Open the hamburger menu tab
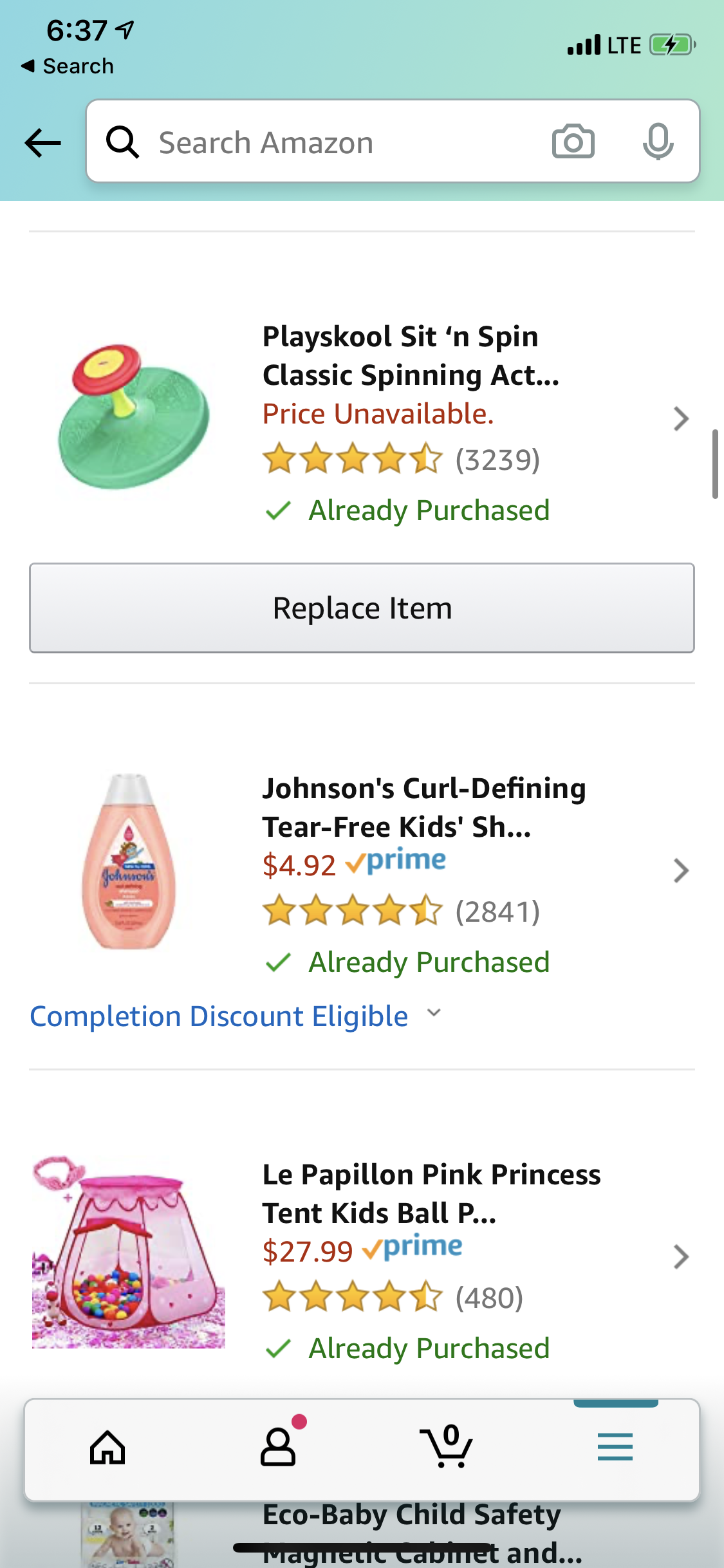The image size is (724, 1568). pyautogui.click(x=615, y=1448)
